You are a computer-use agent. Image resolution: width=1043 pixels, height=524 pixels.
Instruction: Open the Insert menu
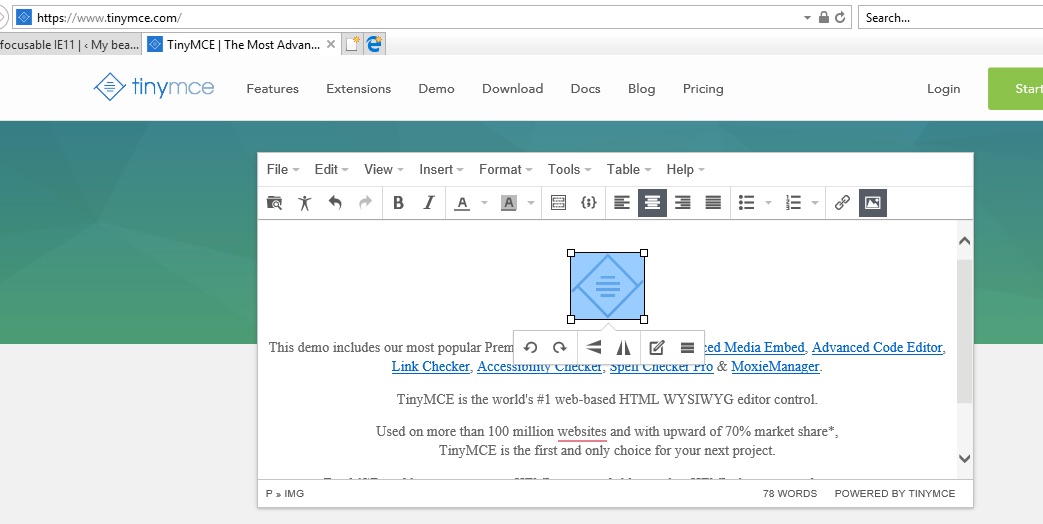pos(441,170)
